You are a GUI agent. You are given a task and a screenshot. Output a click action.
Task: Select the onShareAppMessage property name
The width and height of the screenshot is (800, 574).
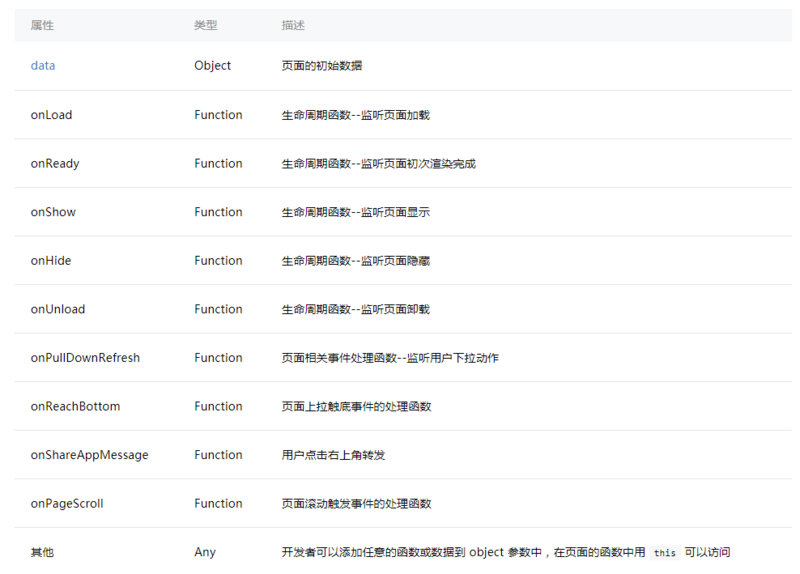coord(89,455)
